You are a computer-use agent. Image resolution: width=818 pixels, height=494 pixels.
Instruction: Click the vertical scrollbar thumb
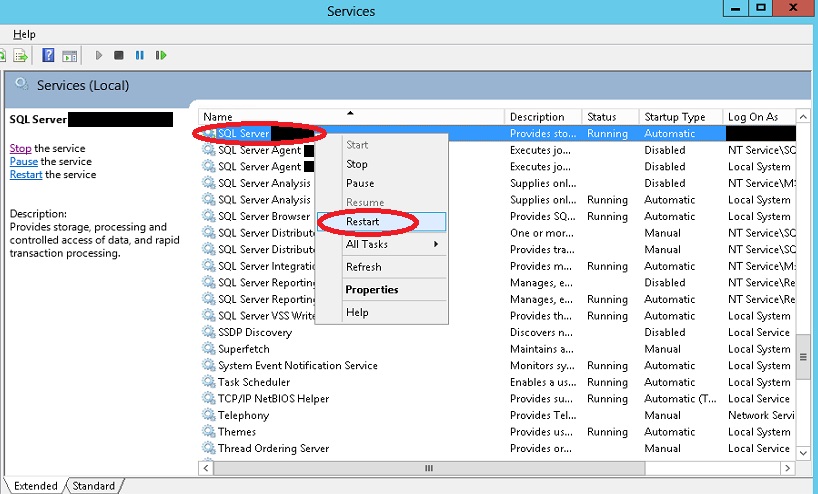pos(803,357)
